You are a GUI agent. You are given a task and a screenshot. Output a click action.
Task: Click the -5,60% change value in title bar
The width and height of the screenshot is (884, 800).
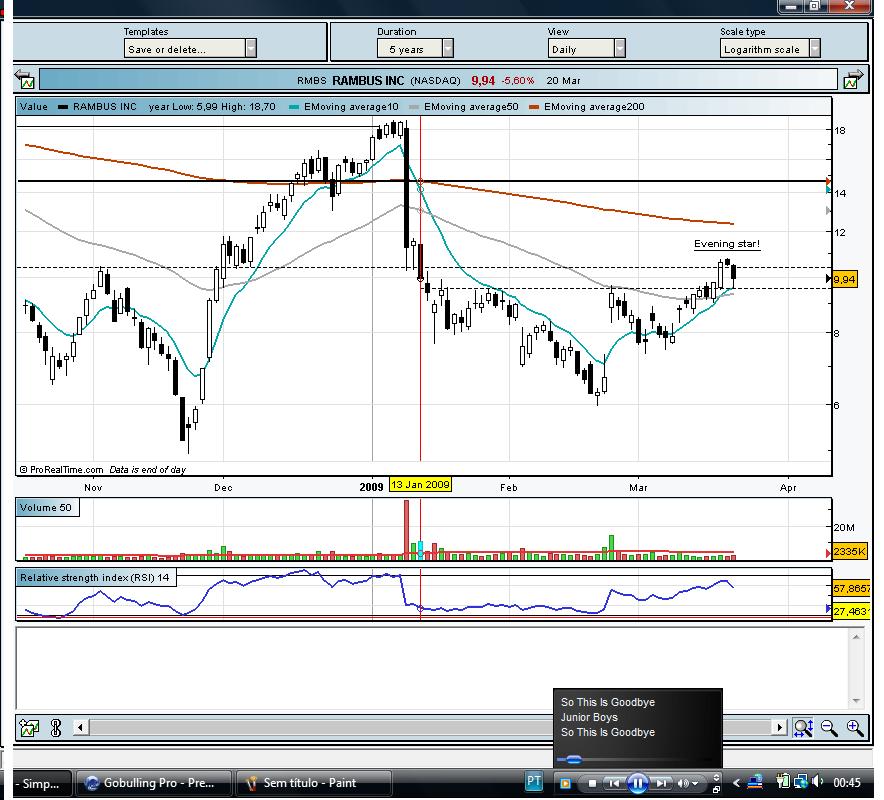[x=518, y=81]
